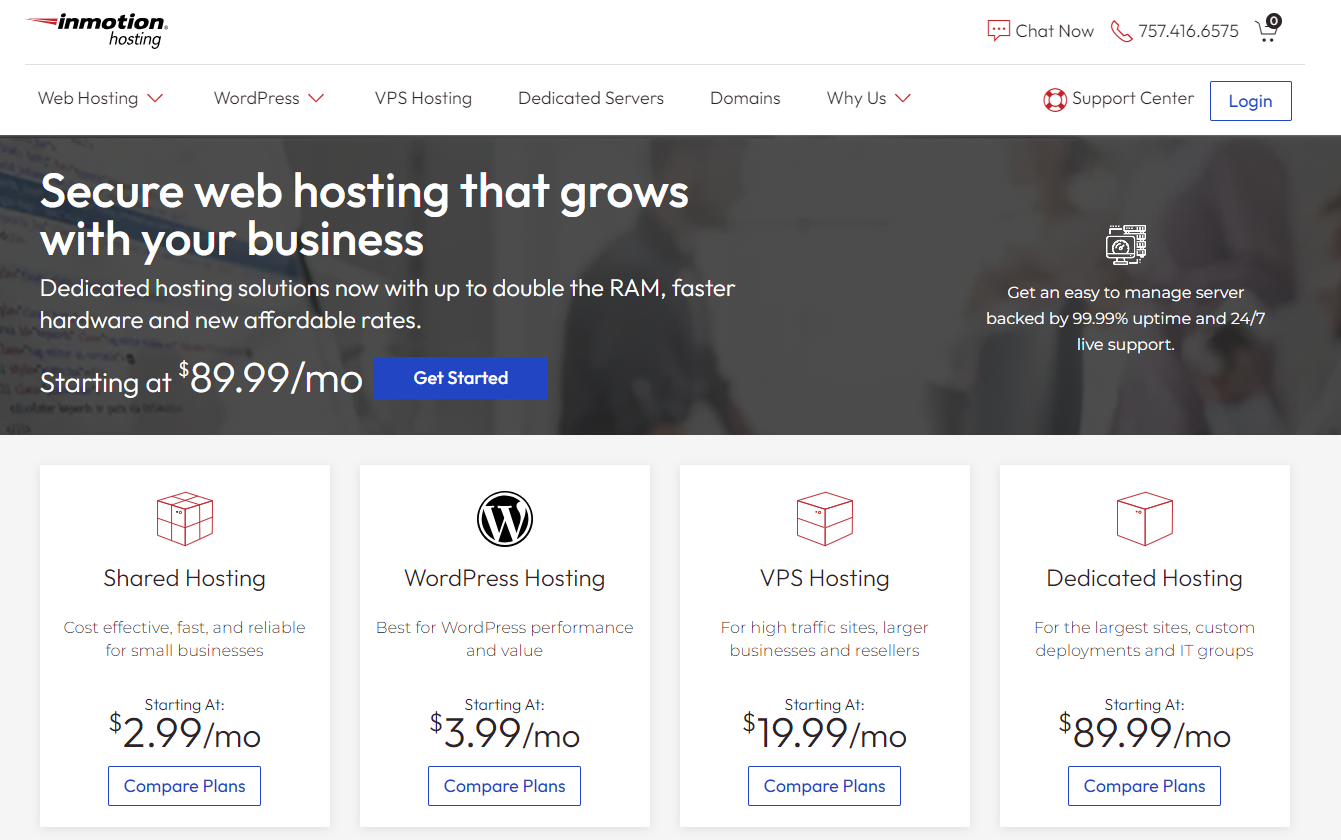Click the Shared Hosting cube icon

185,519
